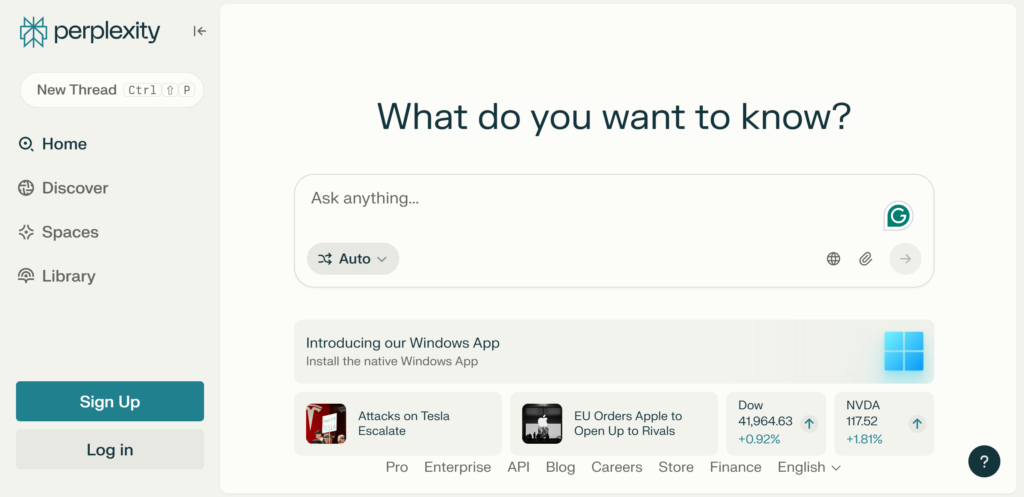Click the Log in button
Image resolution: width=1024 pixels, height=497 pixels.
pyautogui.click(x=110, y=450)
